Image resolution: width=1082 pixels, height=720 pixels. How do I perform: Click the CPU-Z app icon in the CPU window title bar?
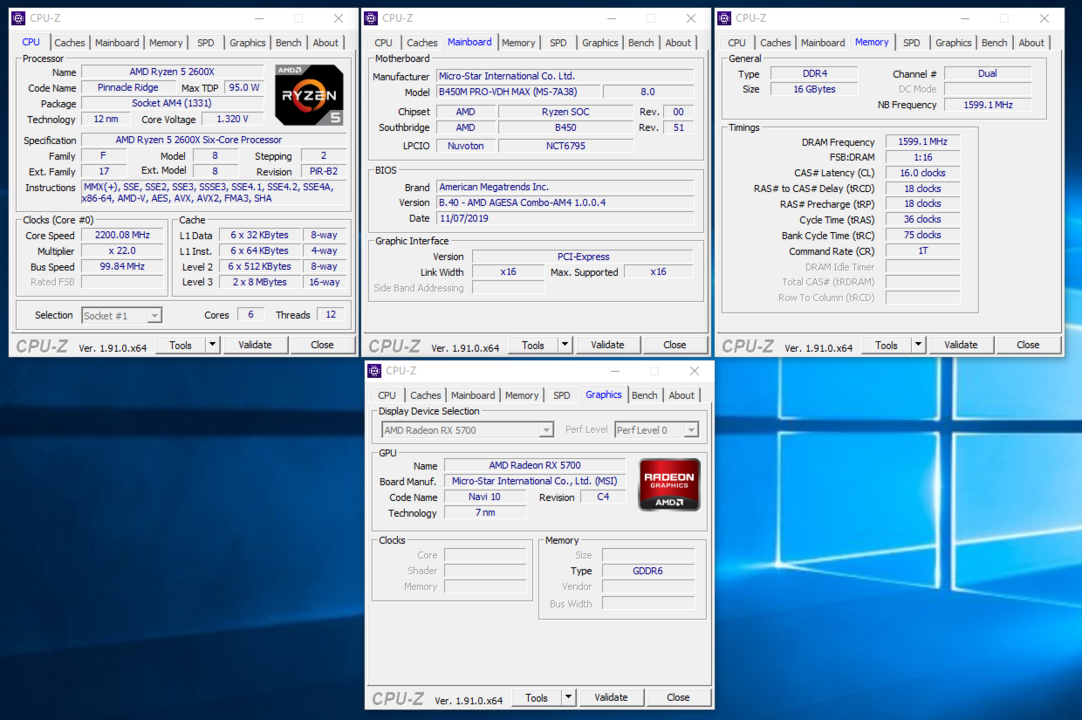[19, 19]
